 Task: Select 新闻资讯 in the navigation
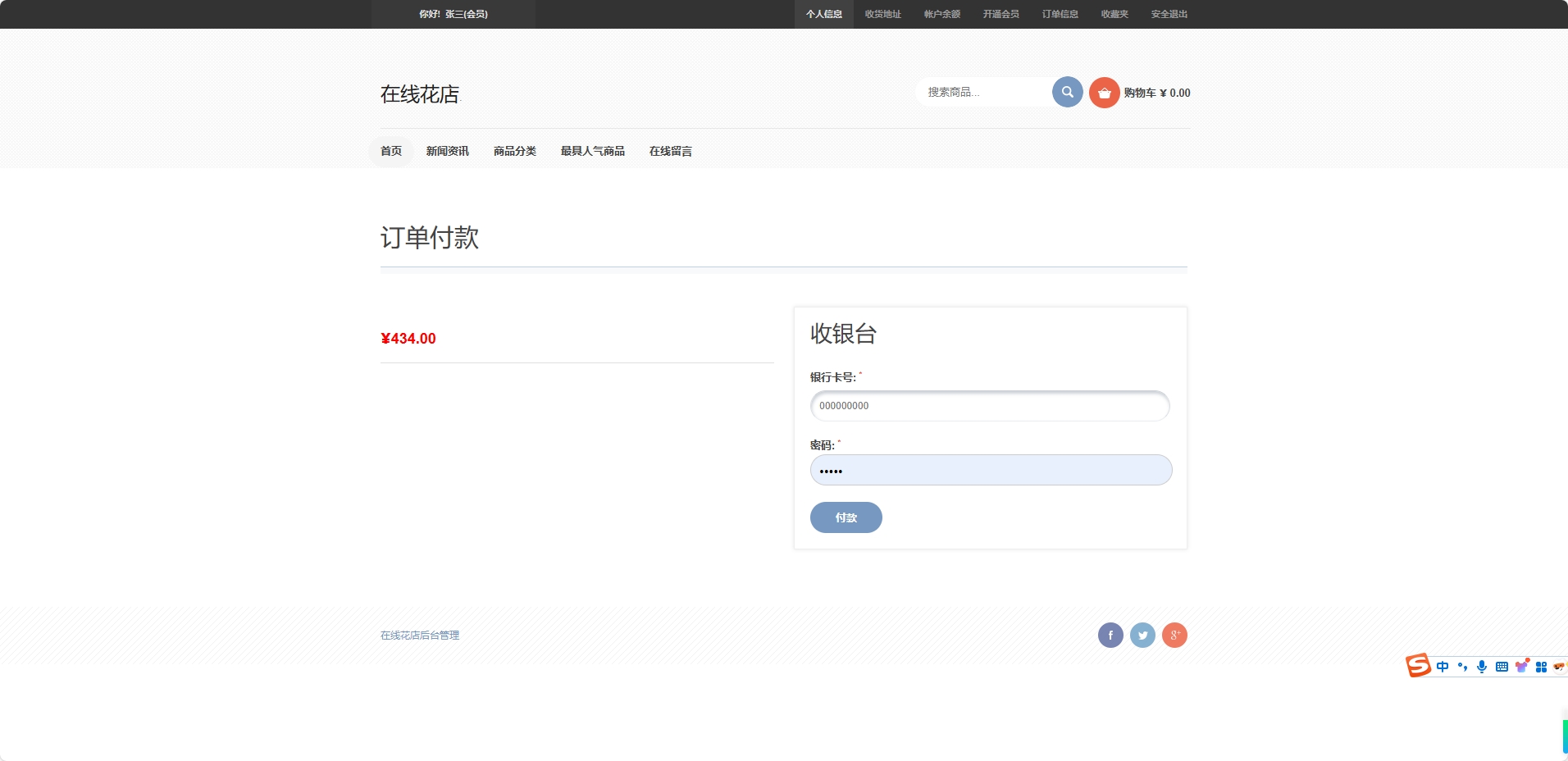click(447, 151)
